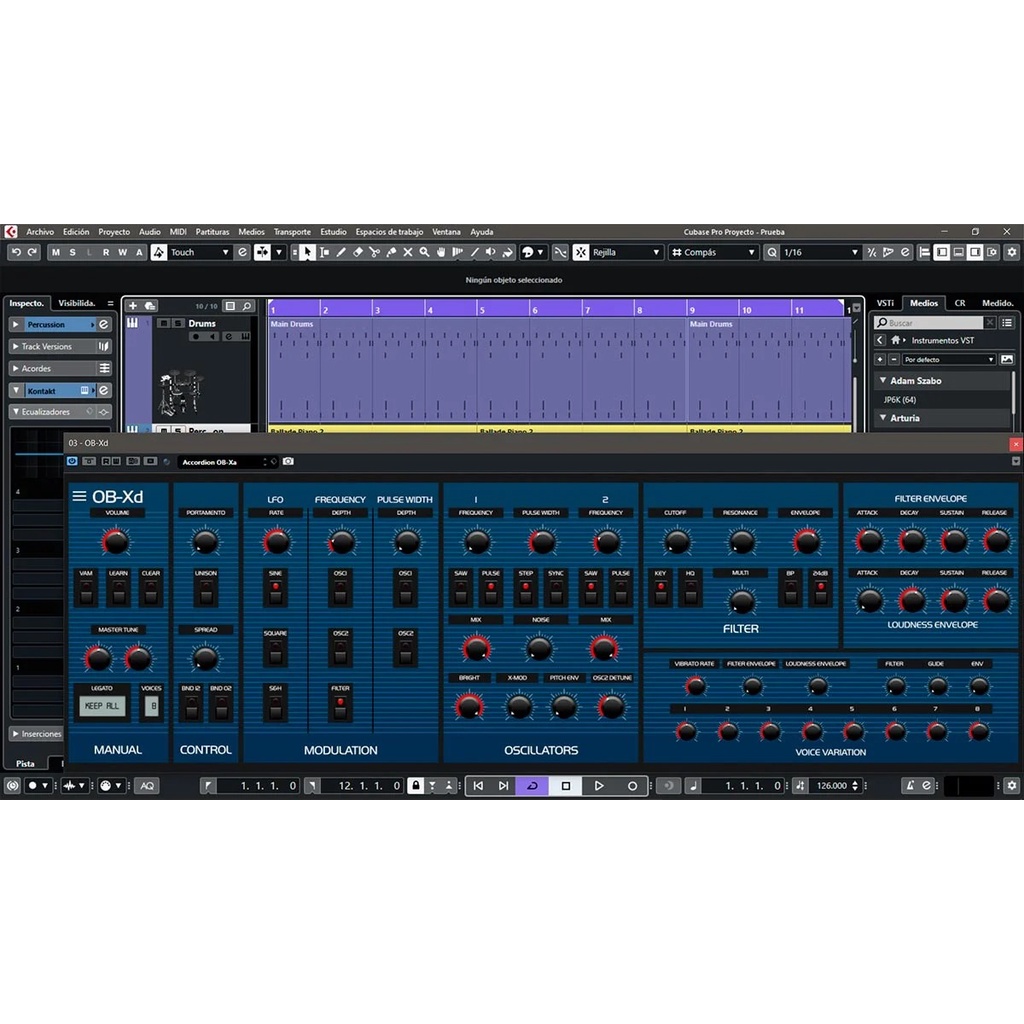Screen dimensions: 1024x1024
Task: Click the snapshot camera icon in OB-Xd window
Action: (x=288, y=462)
